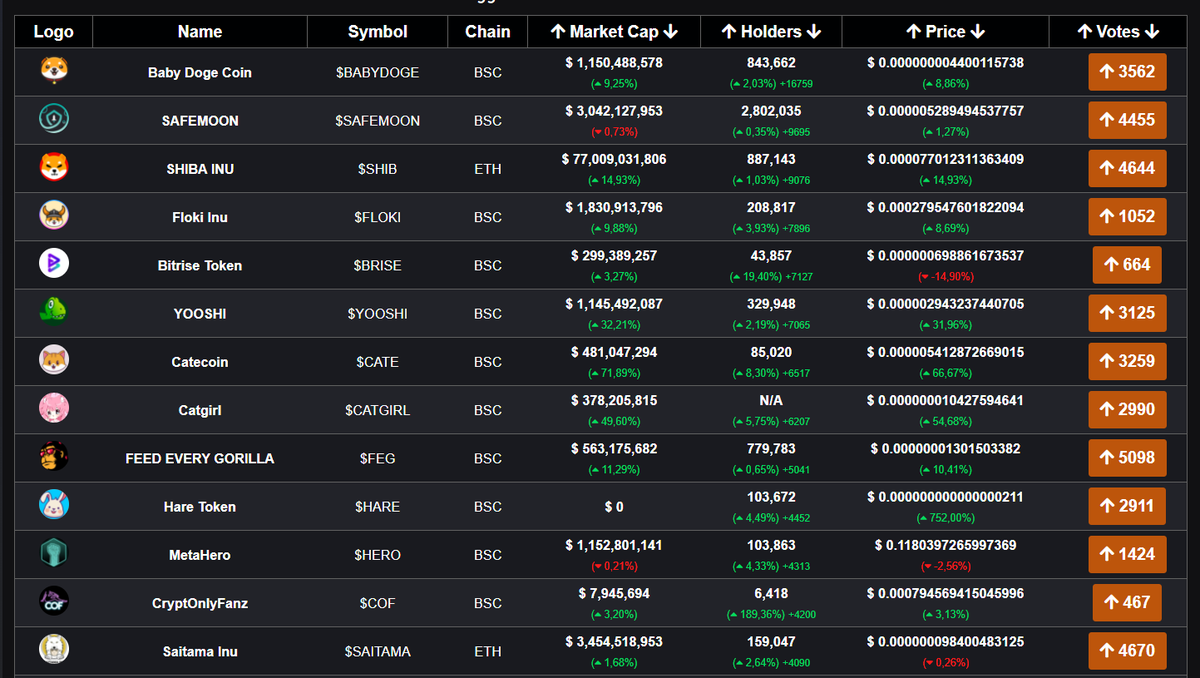This screenshot has height=678, width=1200.
Task: Click the $YOOSHI symbol cell
Action: point(377,314)
